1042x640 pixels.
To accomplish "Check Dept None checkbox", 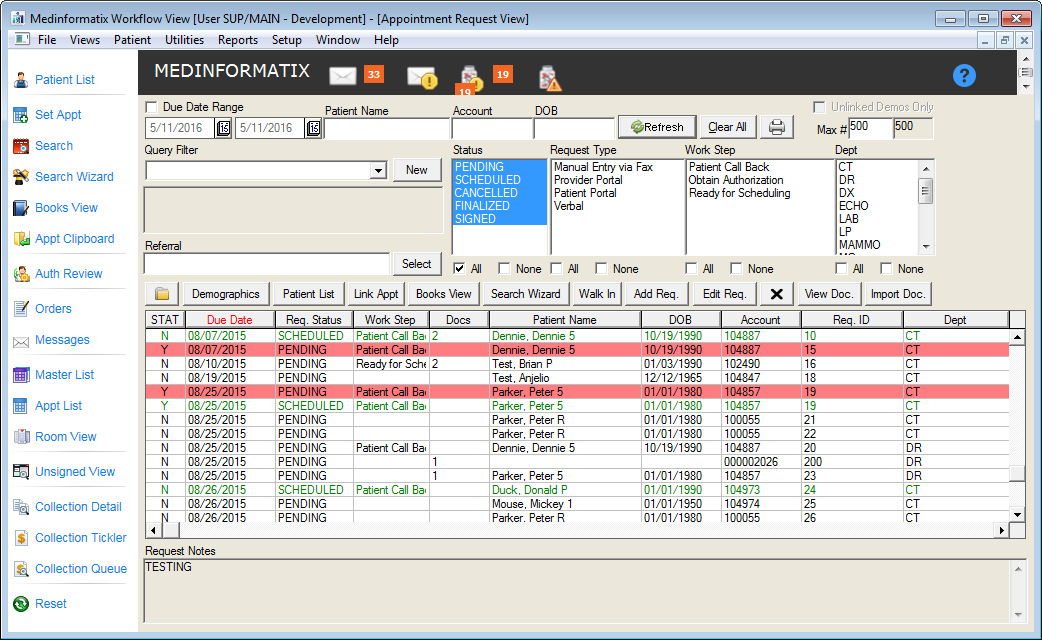I will [886, 268].
